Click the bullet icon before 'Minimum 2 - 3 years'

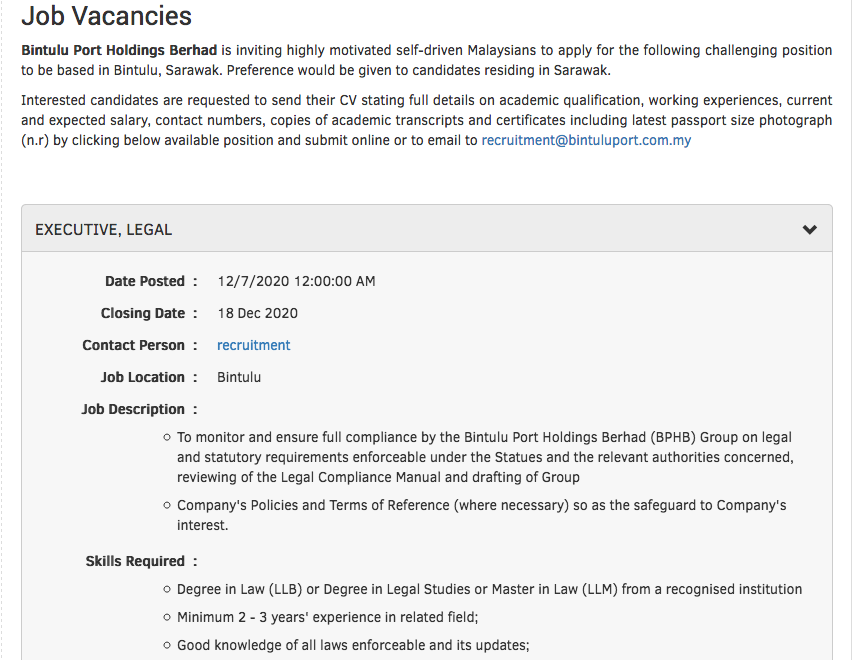pos(167,618)
